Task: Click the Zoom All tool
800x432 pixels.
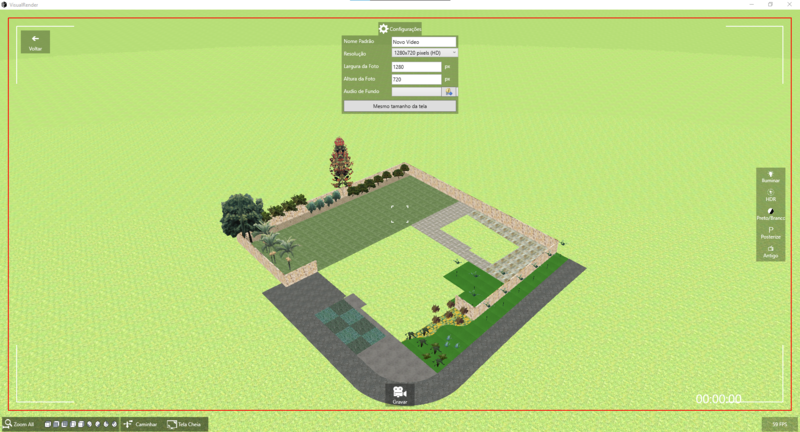Action: (x=19, y=424)
